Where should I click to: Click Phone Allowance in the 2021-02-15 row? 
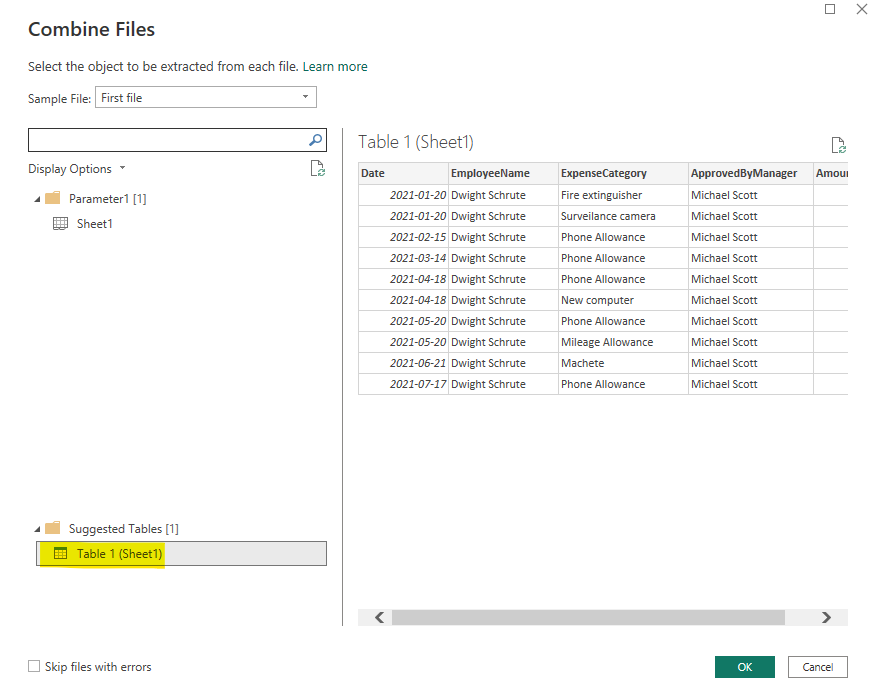pos(623,237)
